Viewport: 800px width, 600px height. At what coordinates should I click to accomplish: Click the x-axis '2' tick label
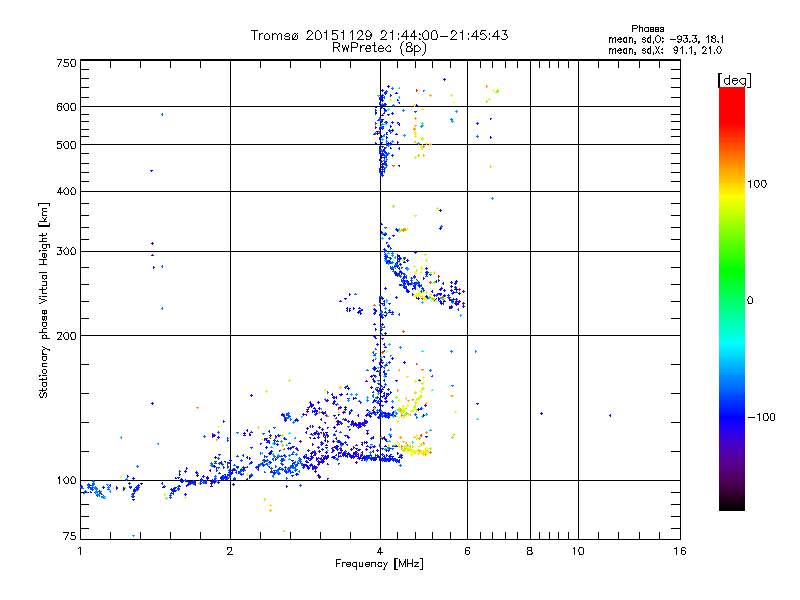(230, 551)
